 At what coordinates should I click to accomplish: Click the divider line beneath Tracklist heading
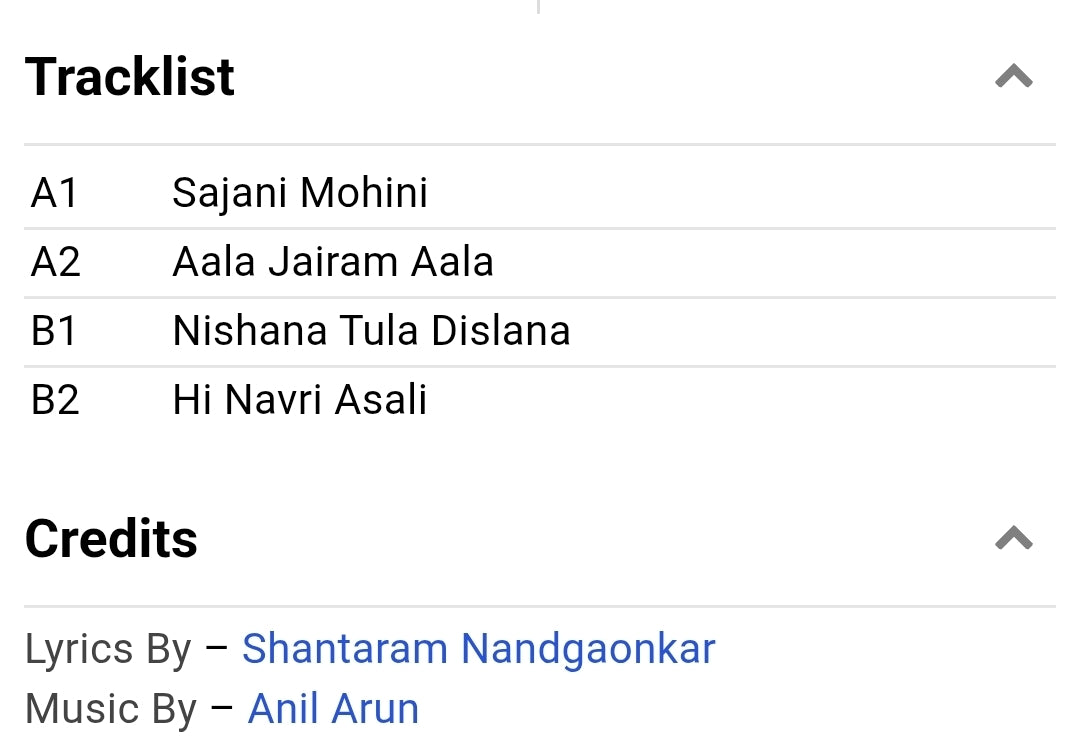(x=540, y=145)
